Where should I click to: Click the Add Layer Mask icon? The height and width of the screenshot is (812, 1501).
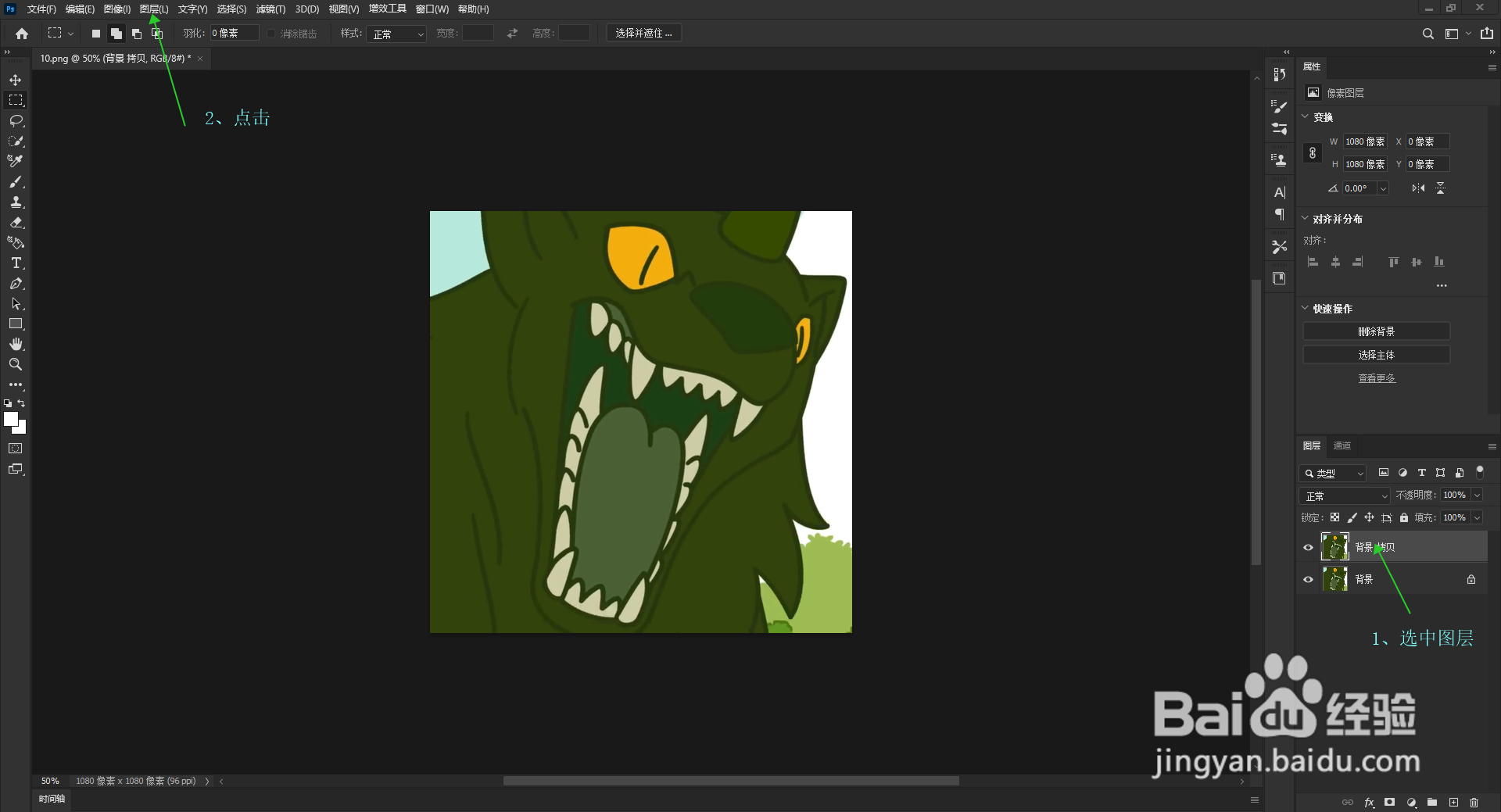pyautogui.click(x=1389, y=802)
